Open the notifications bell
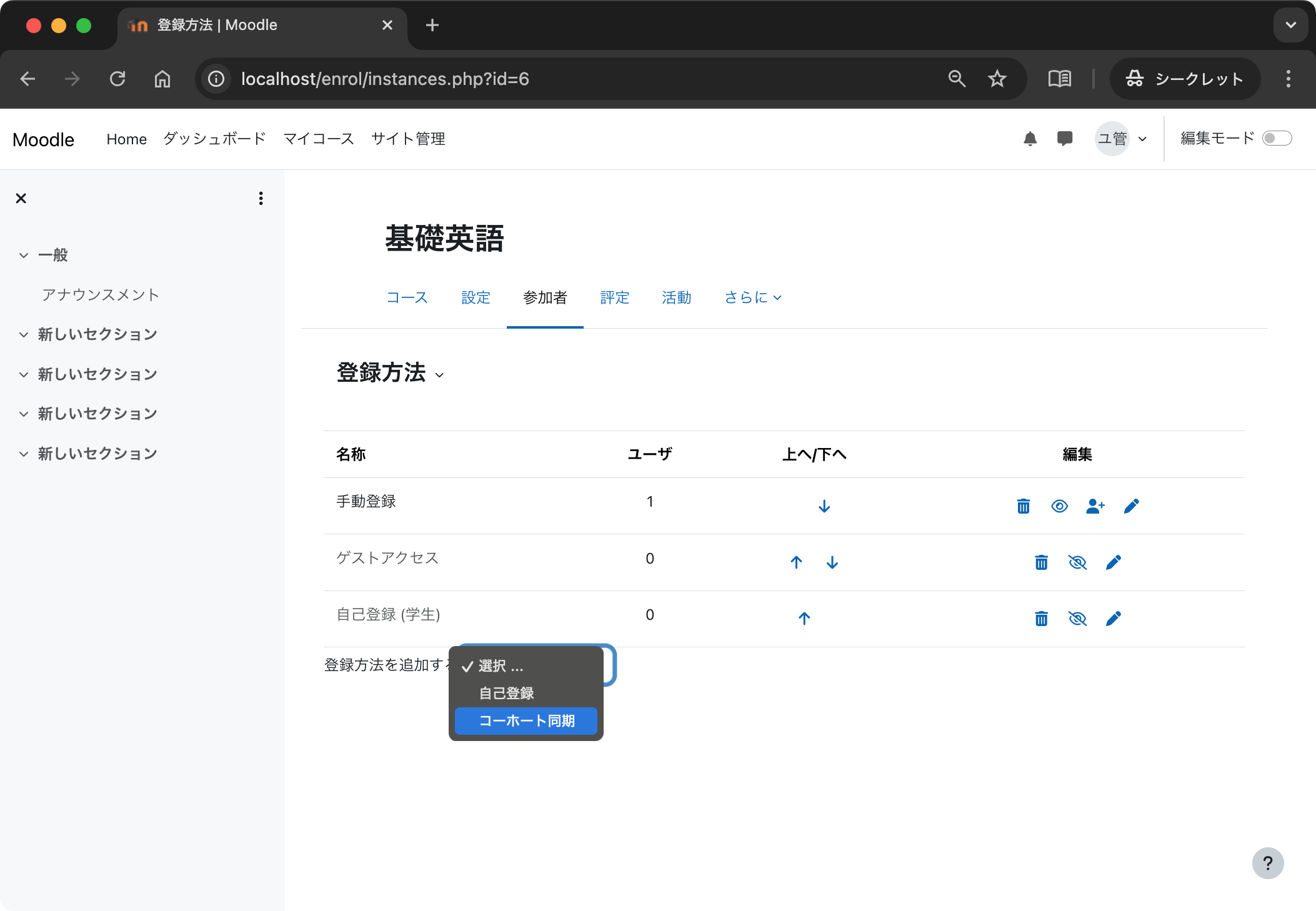The image size is (1316, 911). [1030, 139]
